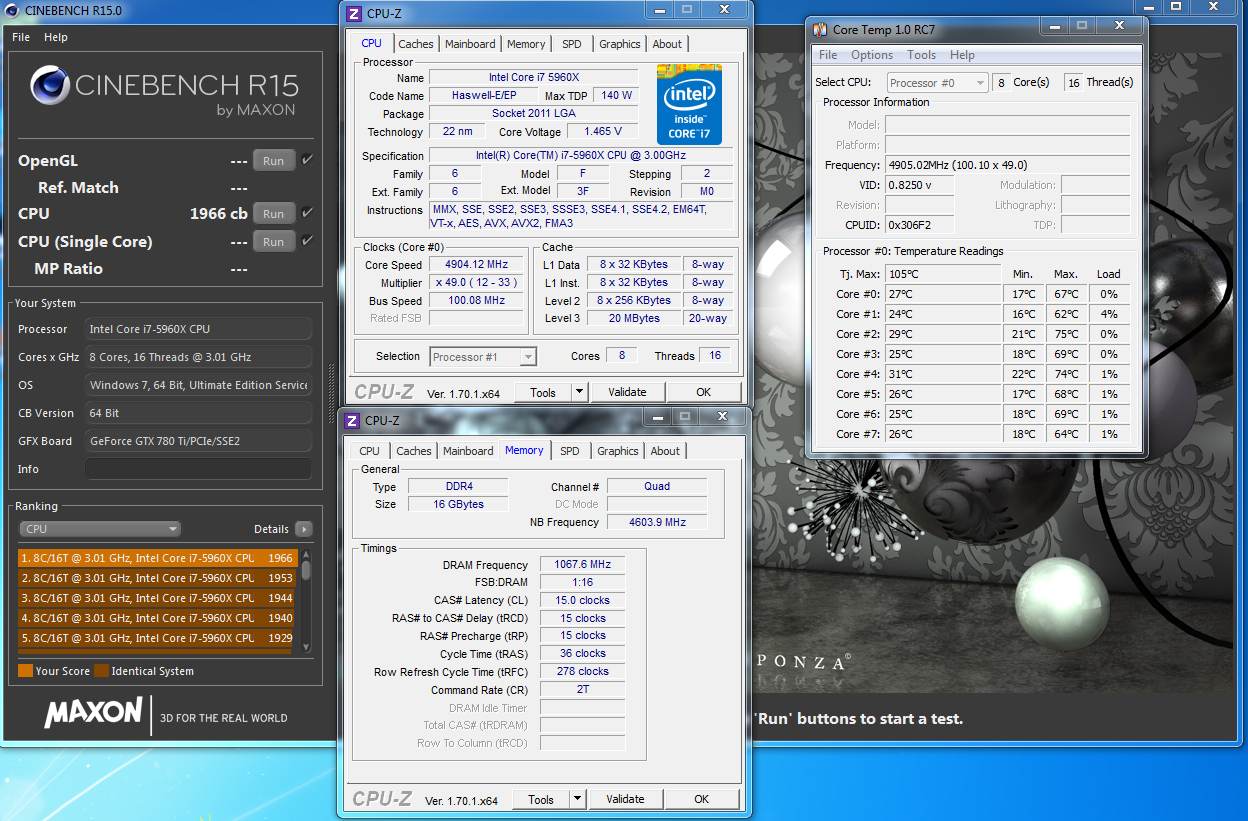
Task: Click Tools button in bottom CPU-Z window
Action: click(541, 799)
